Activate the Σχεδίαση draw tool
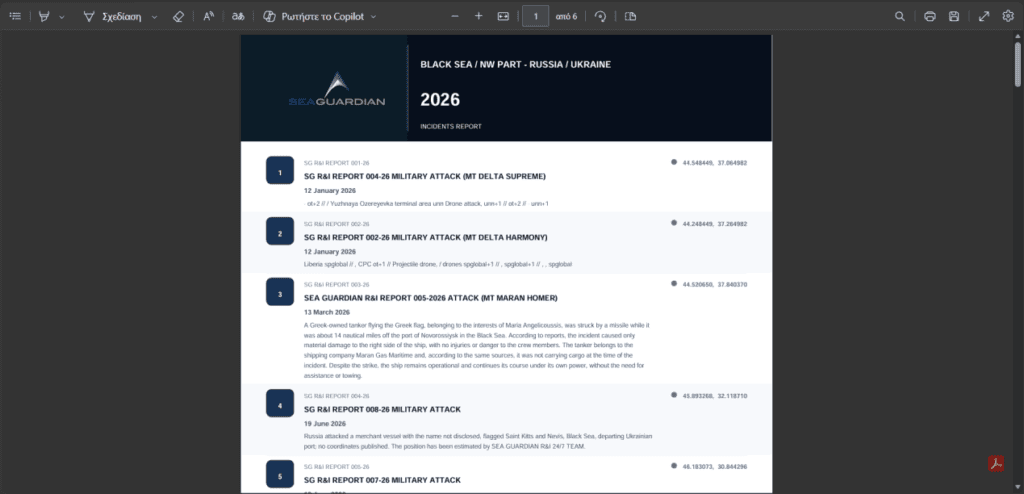The image size is (1024, 494). point(113,17)
